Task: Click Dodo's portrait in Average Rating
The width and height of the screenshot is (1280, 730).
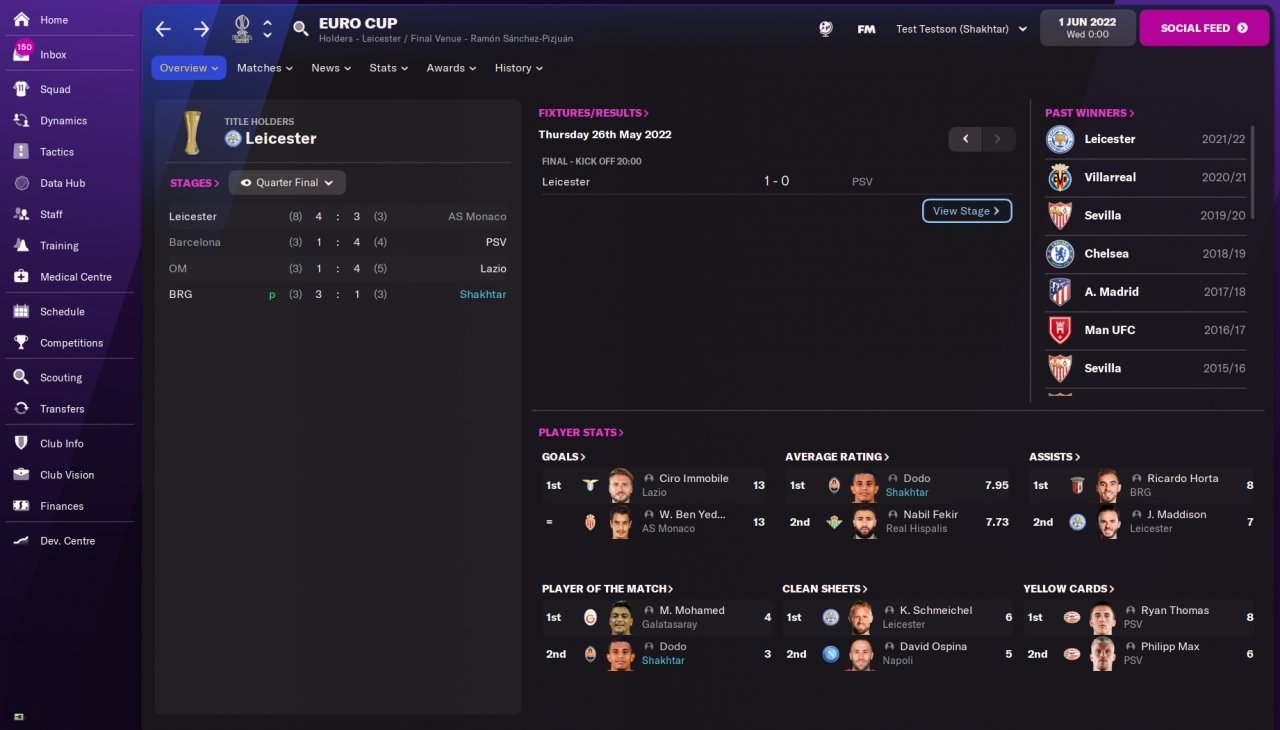Action: point(865,485)
